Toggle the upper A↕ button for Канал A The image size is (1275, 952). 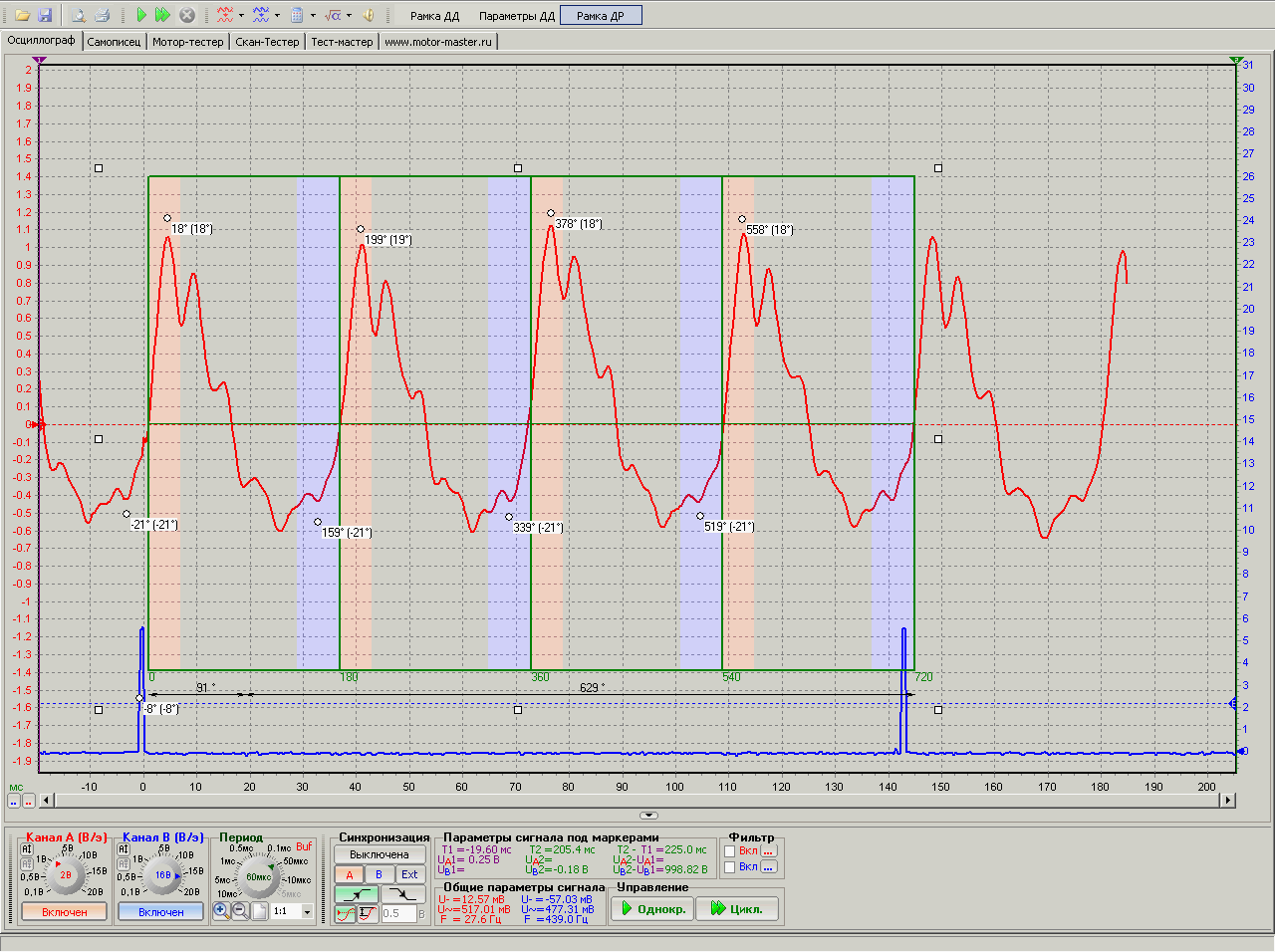tap(27, 849)
